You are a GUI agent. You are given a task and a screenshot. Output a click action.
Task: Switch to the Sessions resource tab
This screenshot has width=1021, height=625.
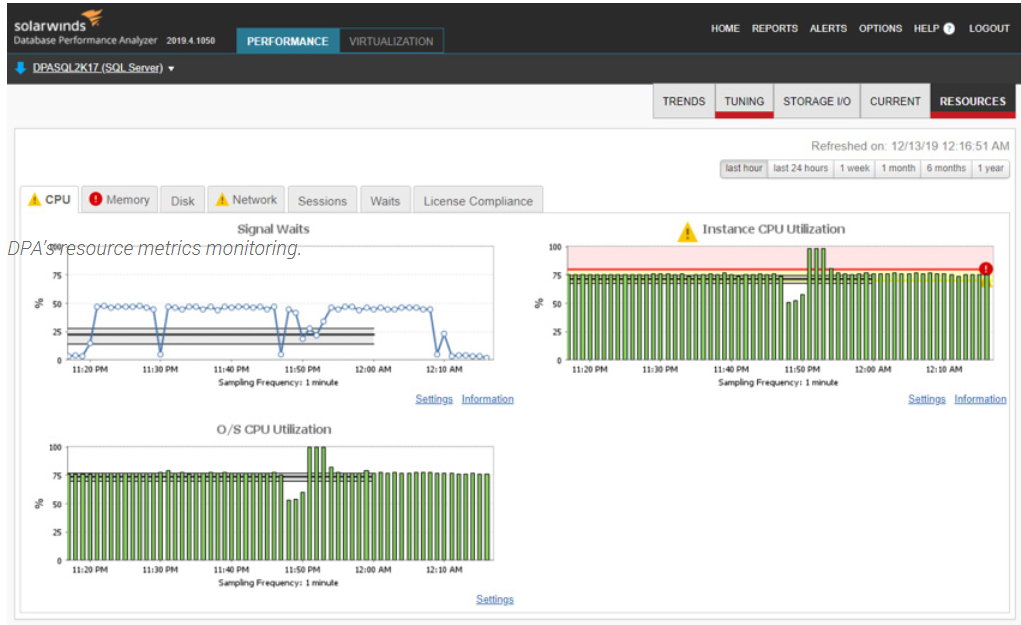coord(322,201)
